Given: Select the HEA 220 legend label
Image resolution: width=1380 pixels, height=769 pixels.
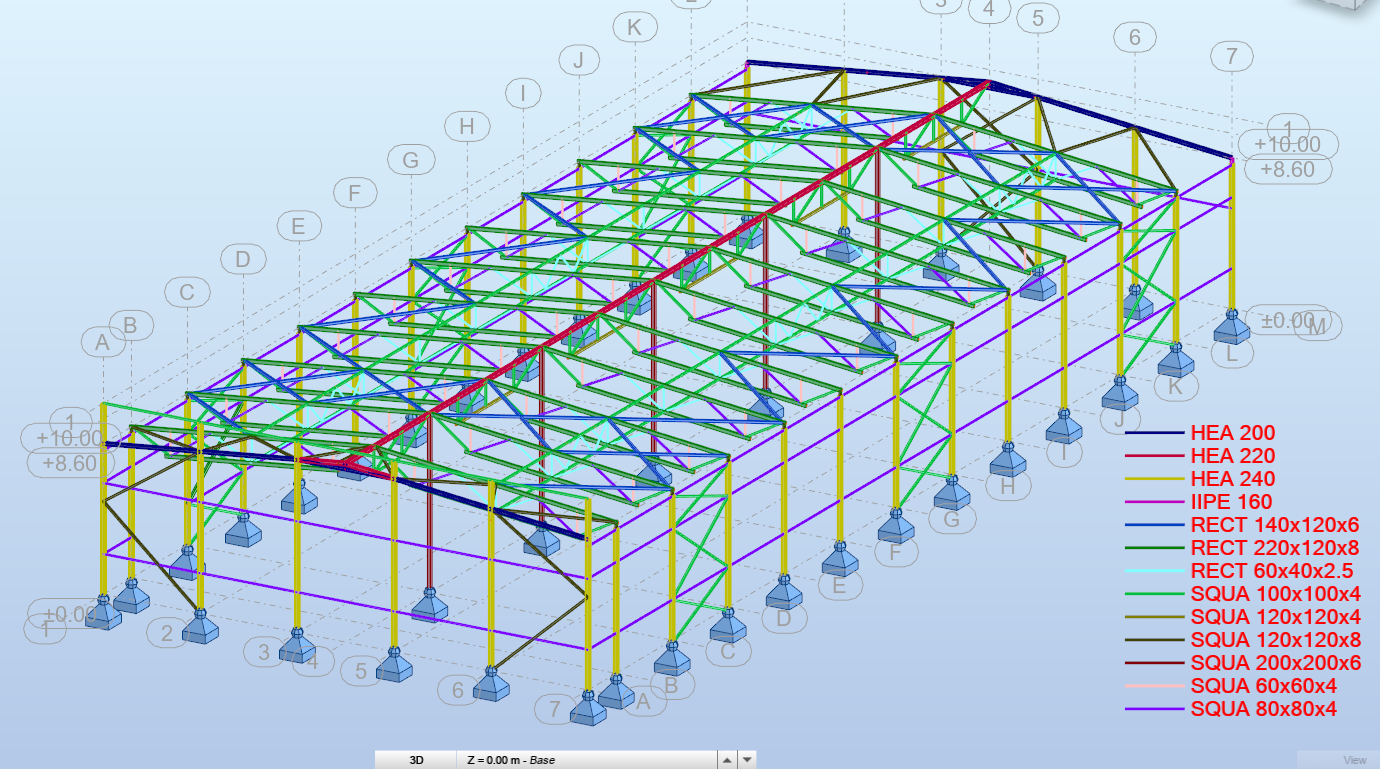Looking at the screenshot, I should [x=1233, y=456].
